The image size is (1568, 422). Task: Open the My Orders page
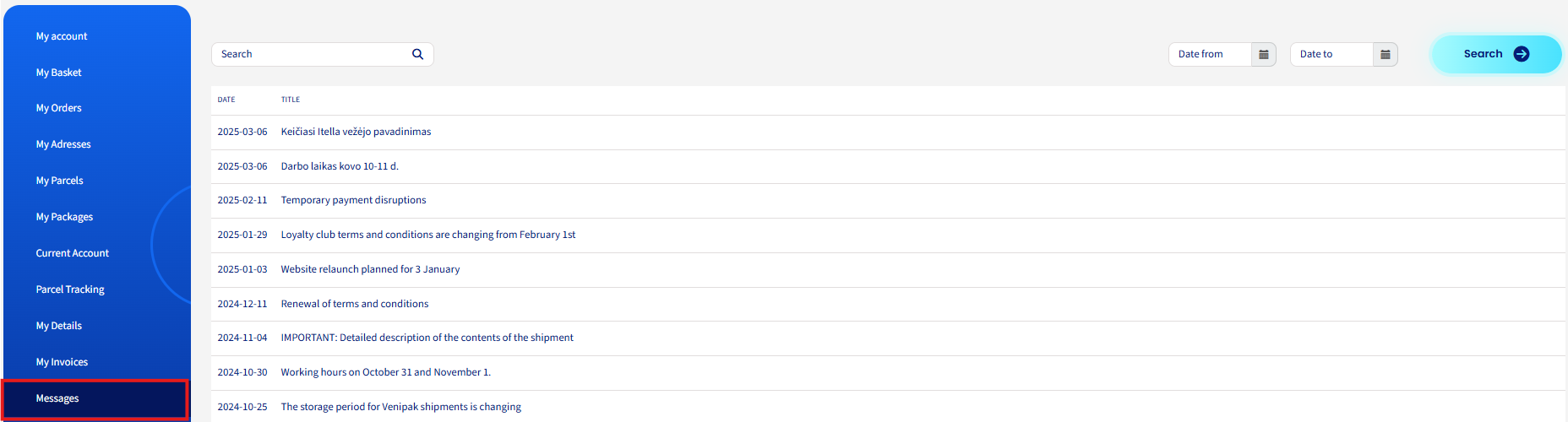59,108
